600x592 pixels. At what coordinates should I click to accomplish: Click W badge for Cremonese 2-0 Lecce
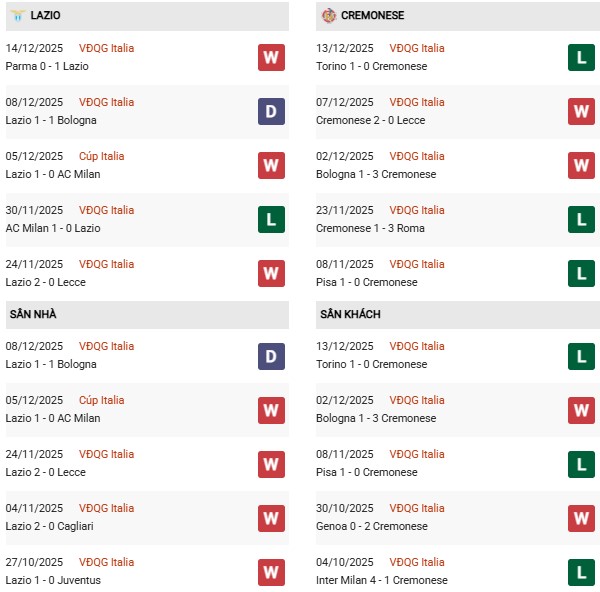point(581,111)
